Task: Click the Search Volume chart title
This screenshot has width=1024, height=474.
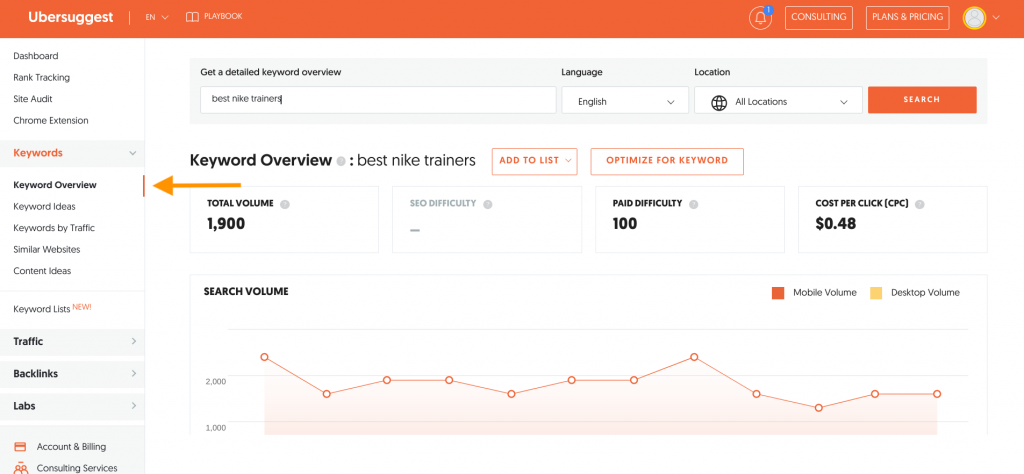Action: (x=246, y=292)
